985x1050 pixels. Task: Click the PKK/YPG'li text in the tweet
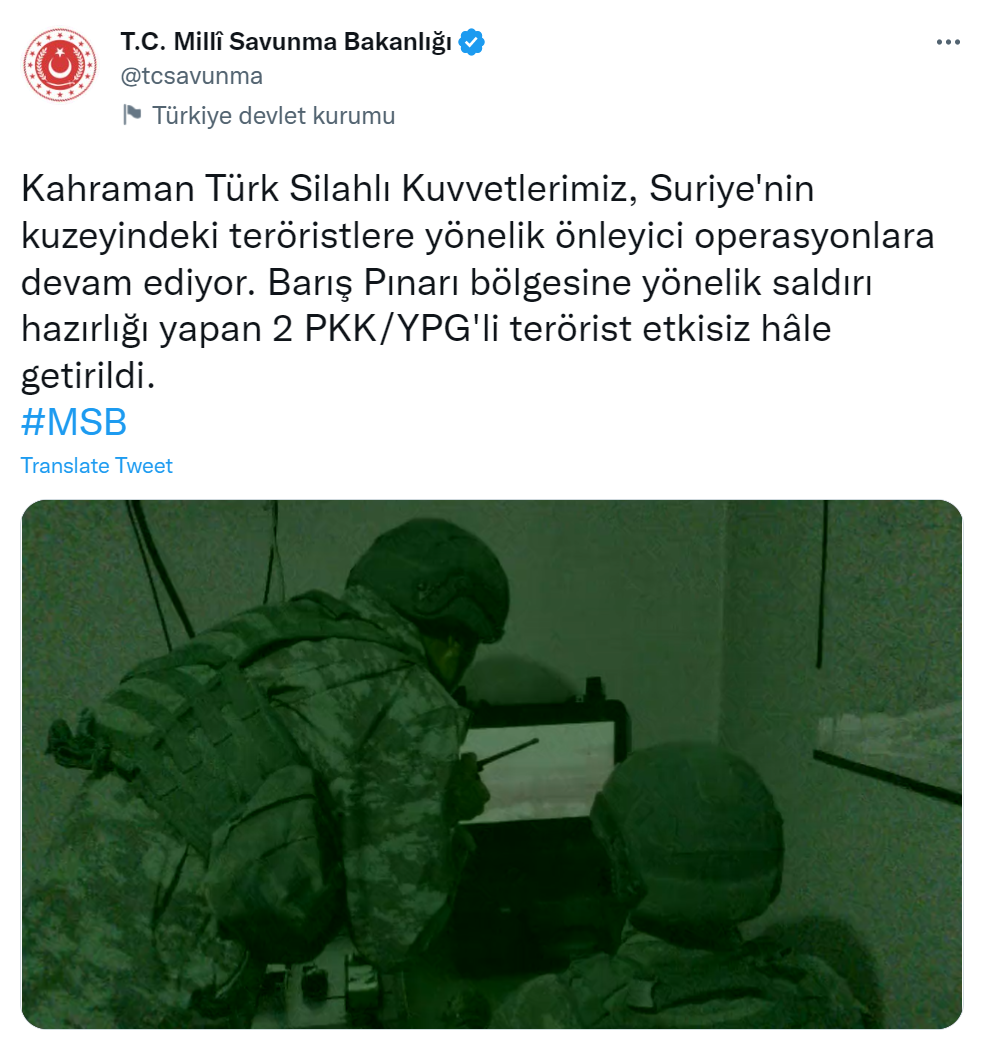click(x=402, y=329)
